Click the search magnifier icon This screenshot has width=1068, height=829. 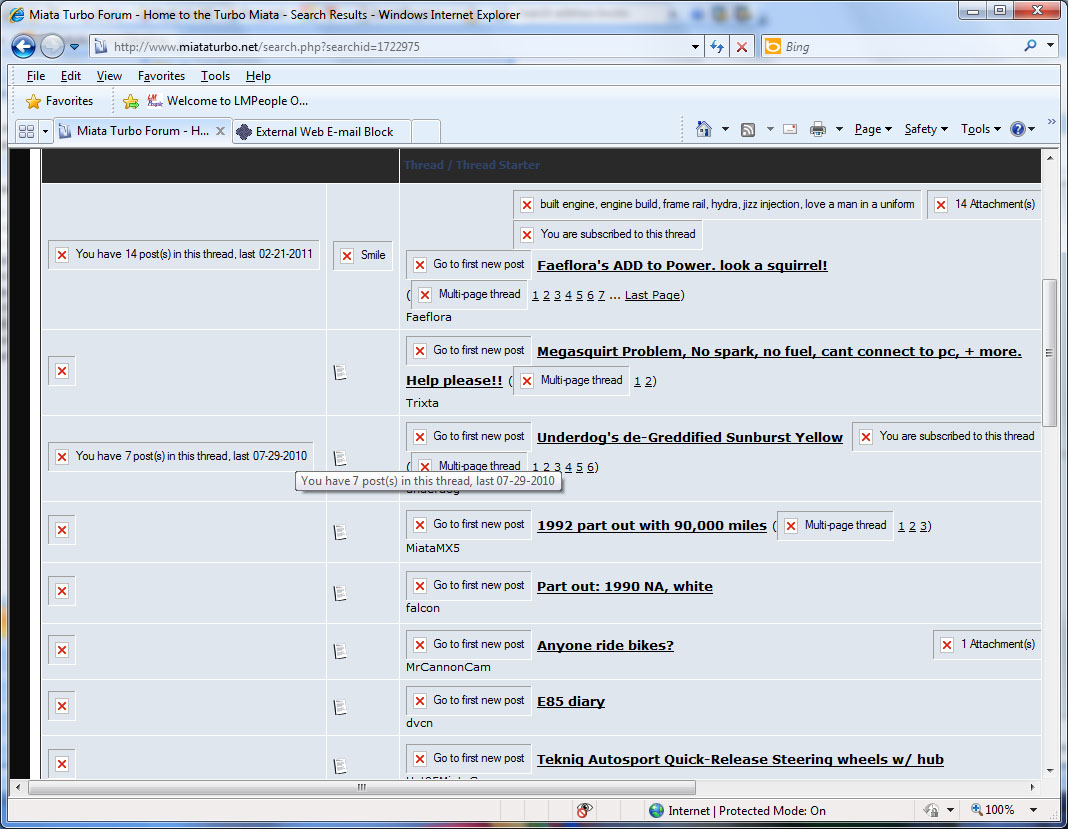pos(1030,46)
